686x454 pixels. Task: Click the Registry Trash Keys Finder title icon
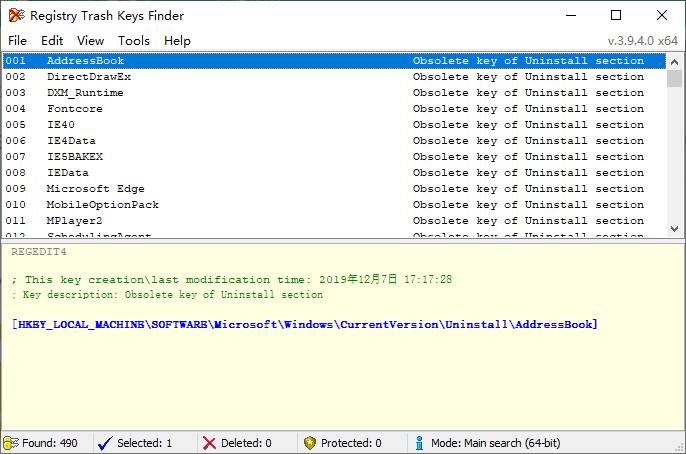pos(17,15)
